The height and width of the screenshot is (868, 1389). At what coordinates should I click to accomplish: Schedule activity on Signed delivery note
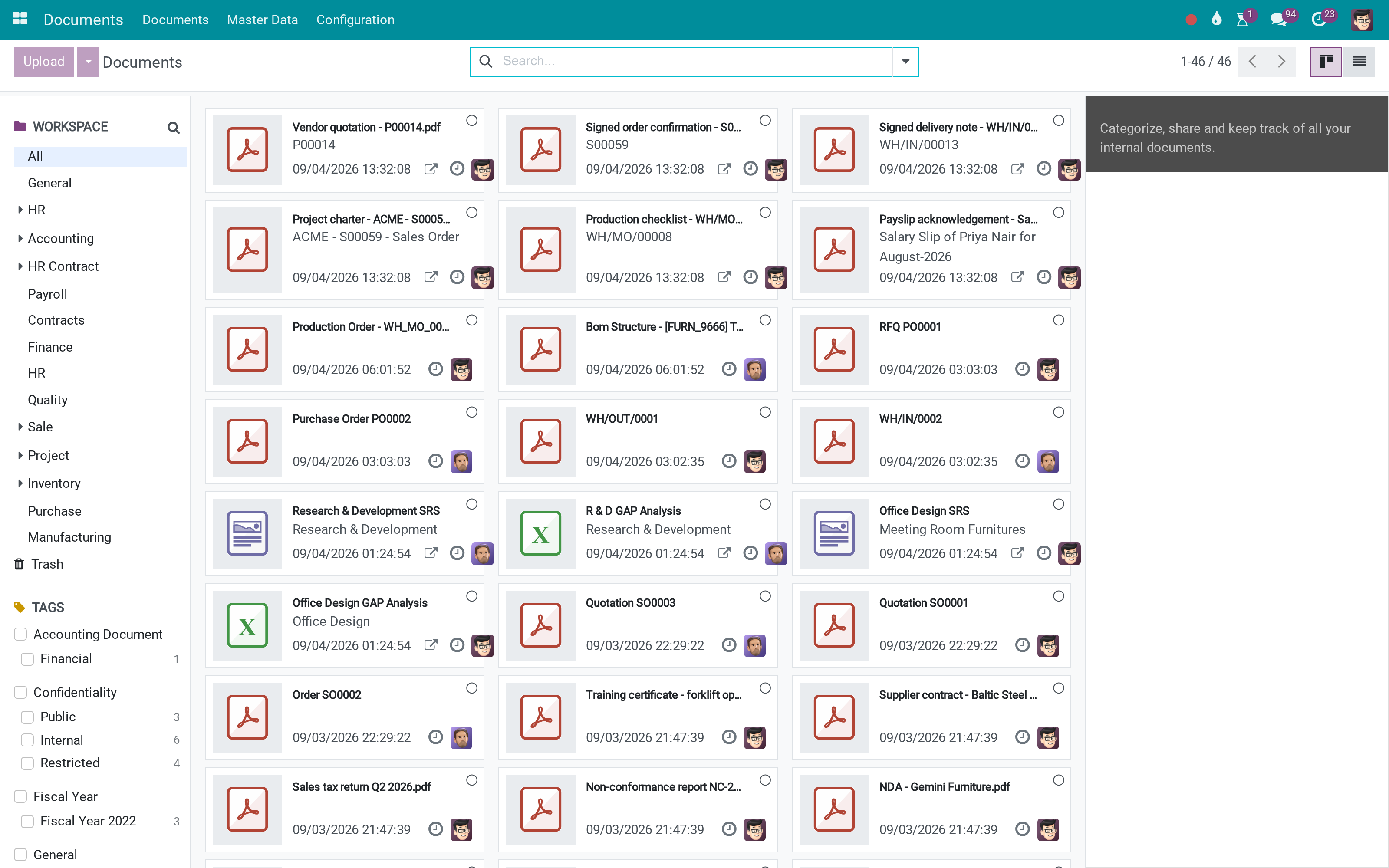pos(1044,169)
